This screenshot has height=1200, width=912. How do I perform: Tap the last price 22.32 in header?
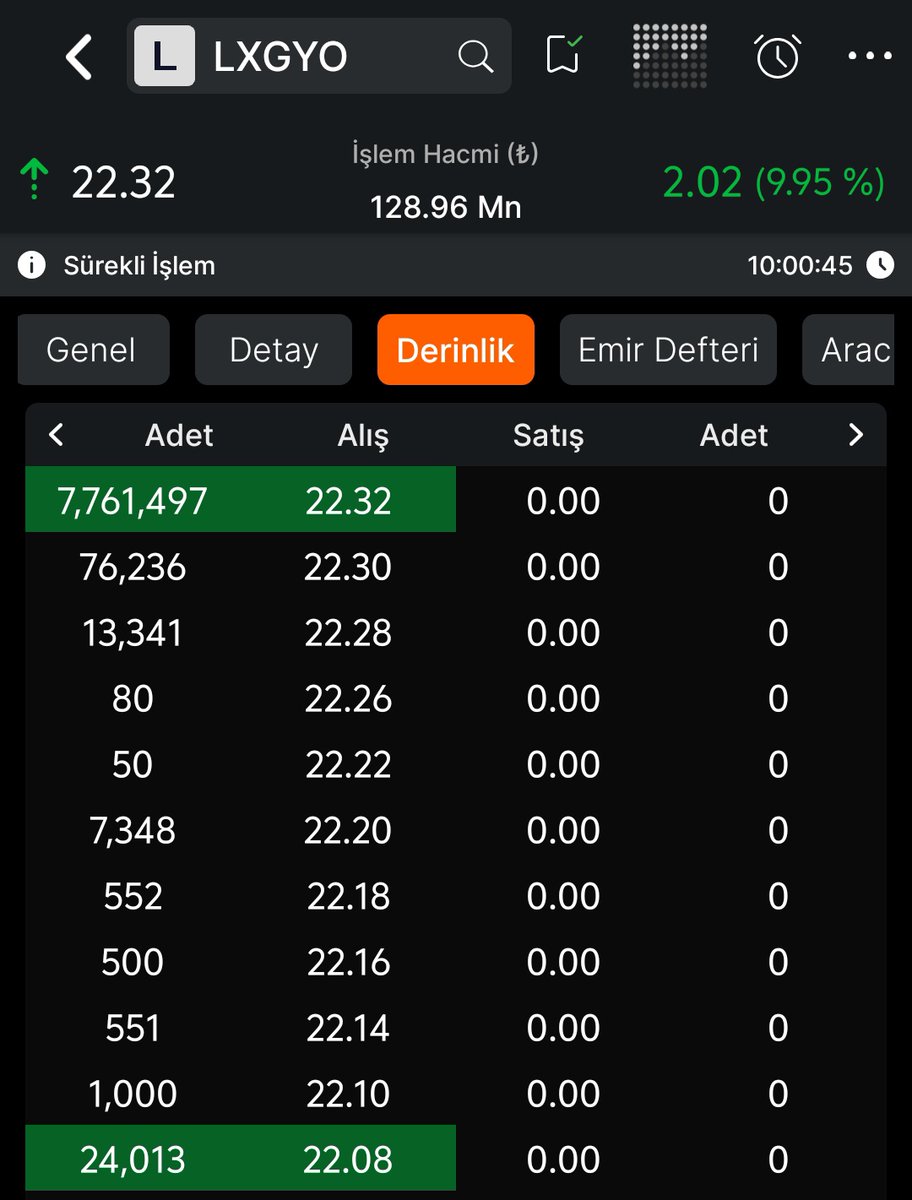[x=123, y=182]
